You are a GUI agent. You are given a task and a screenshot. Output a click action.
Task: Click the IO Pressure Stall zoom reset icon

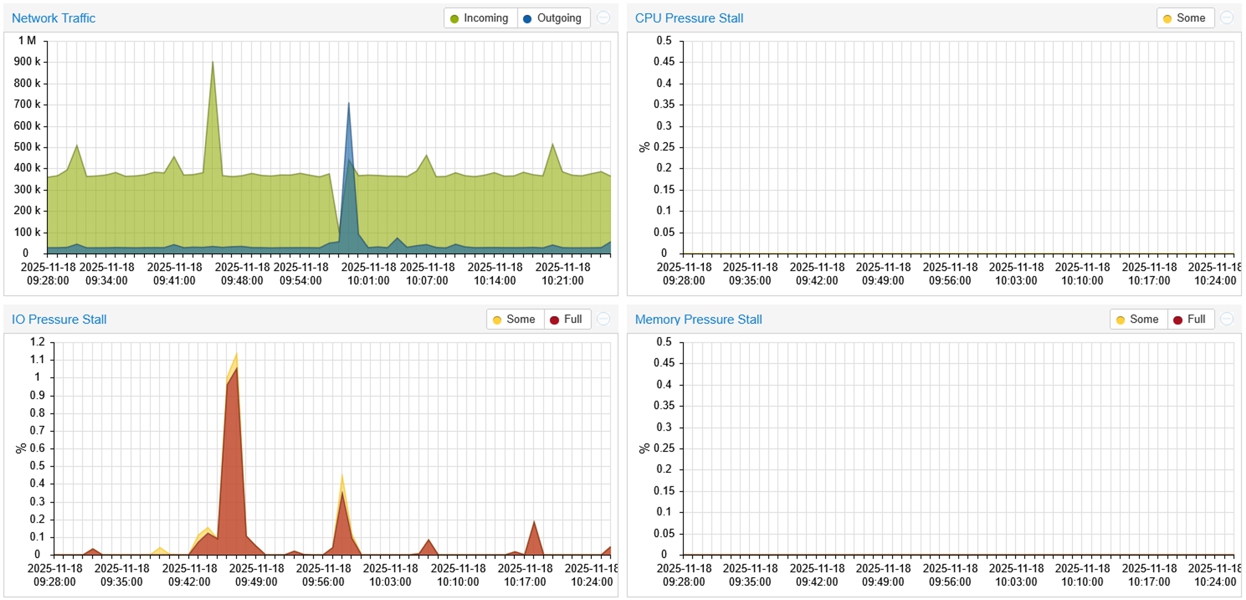pos(603,319)
